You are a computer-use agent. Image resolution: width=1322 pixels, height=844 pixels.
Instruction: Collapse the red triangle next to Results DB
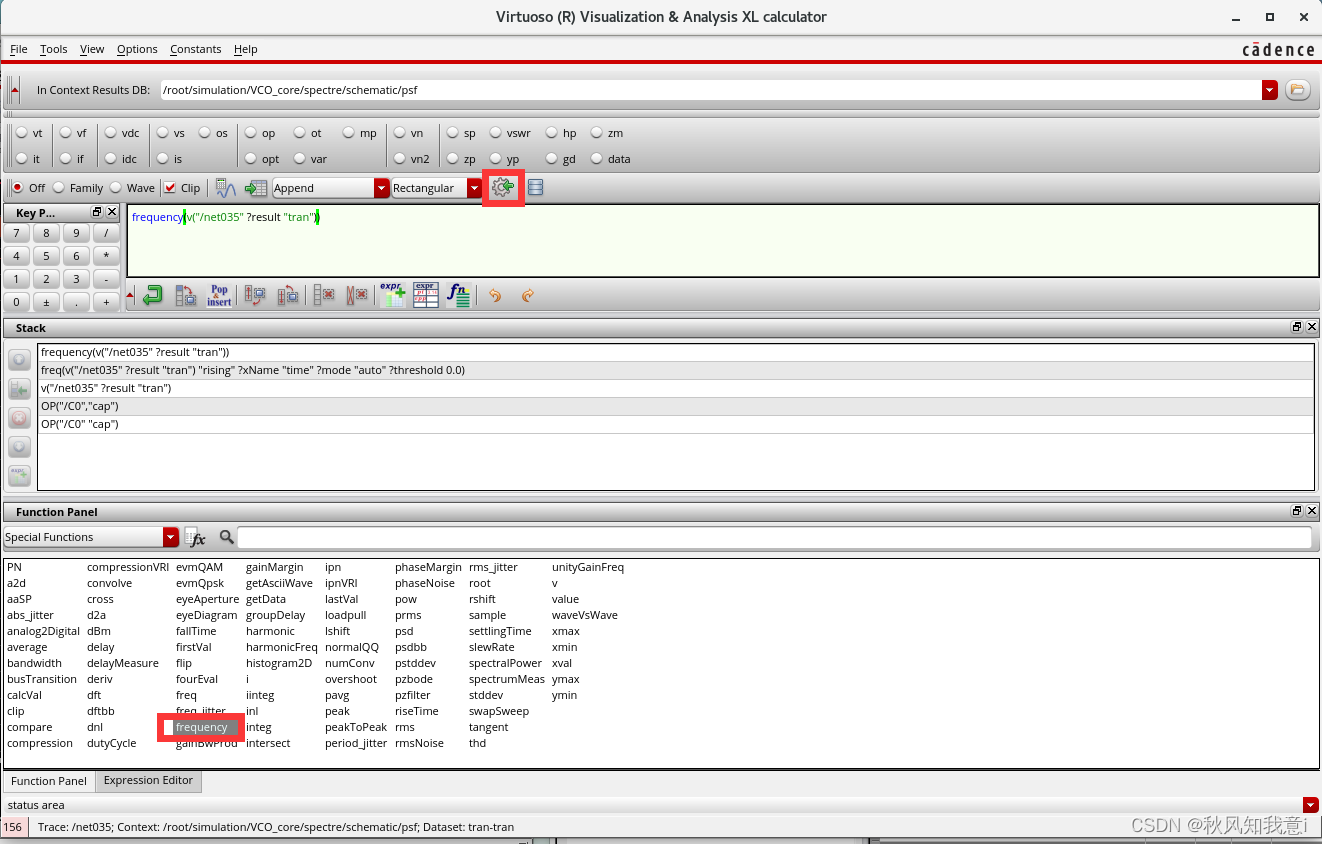(x=14, y=90)
